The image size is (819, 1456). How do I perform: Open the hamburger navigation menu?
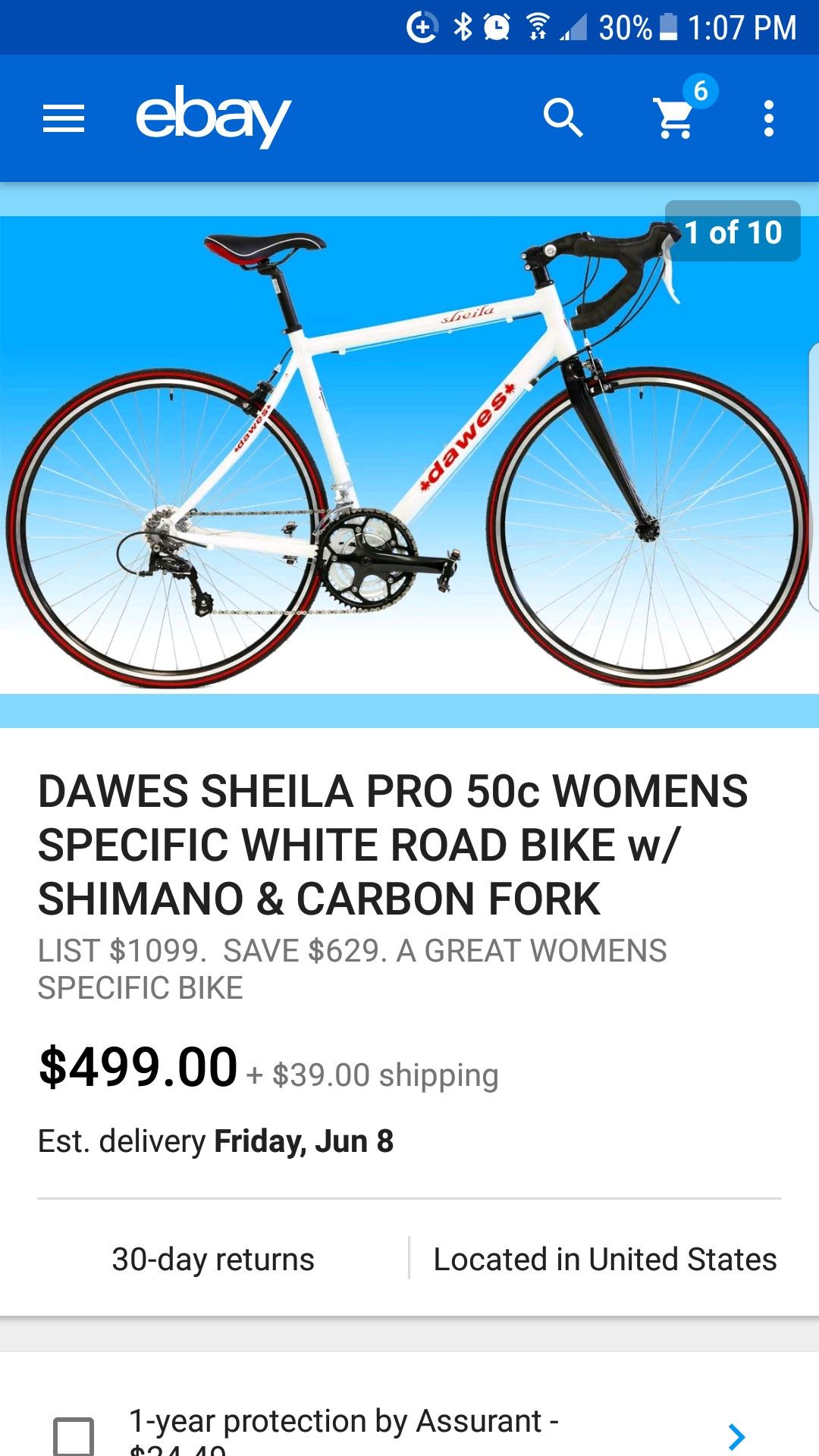click(x=64, y=118)
